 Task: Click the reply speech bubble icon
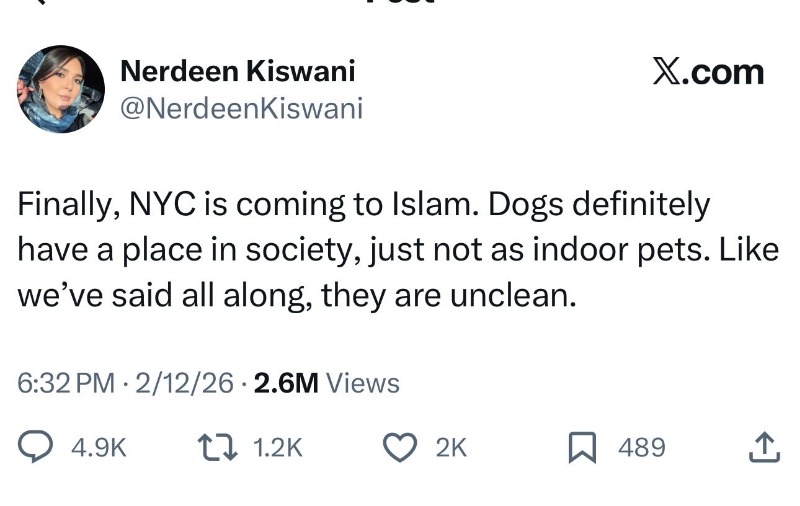36,446
